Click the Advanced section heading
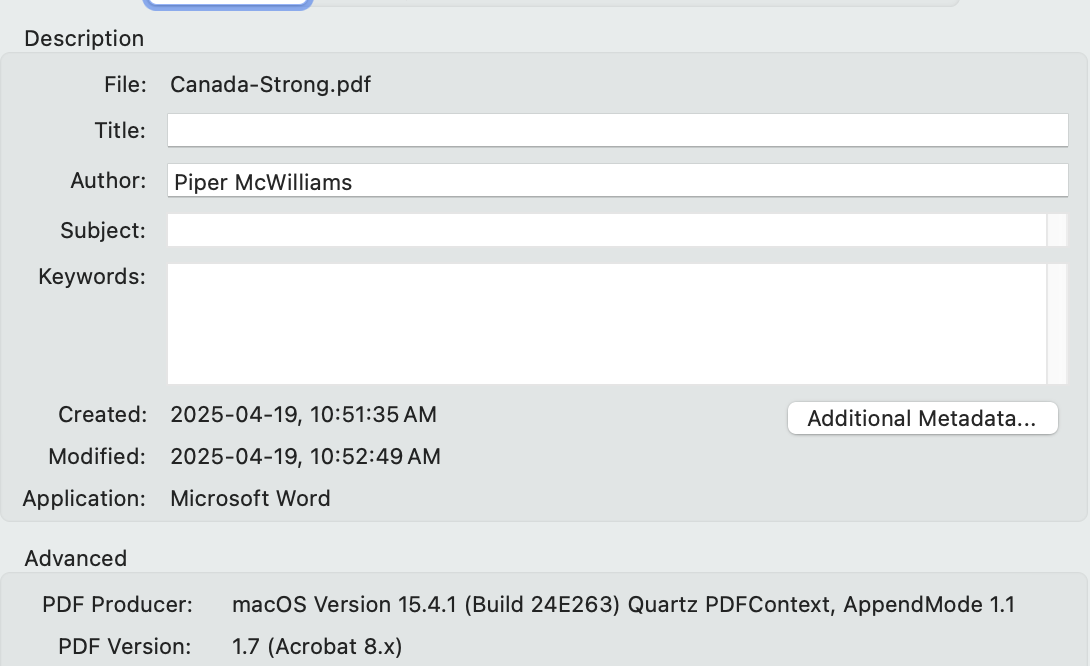The image size is (1090, 666). [x=76, y=558]
